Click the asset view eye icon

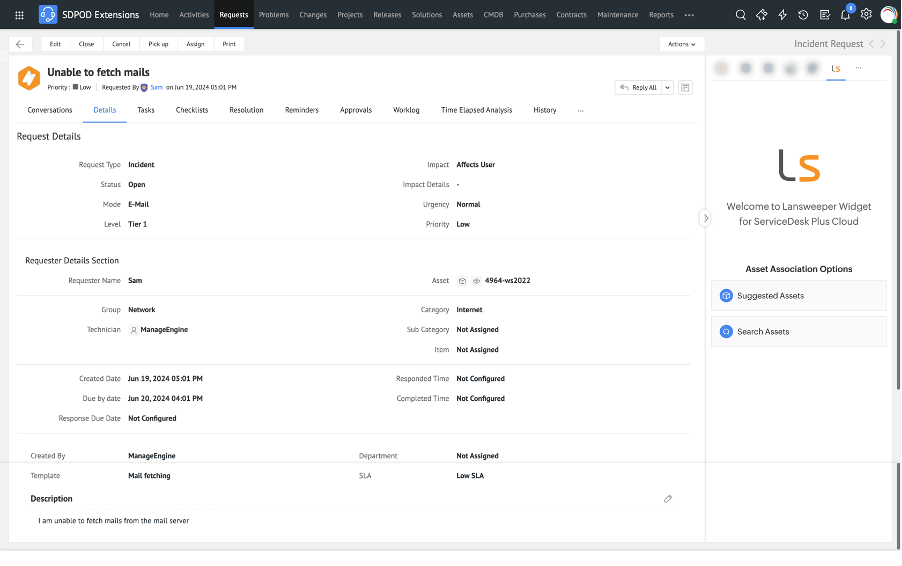tap(476, 281)
